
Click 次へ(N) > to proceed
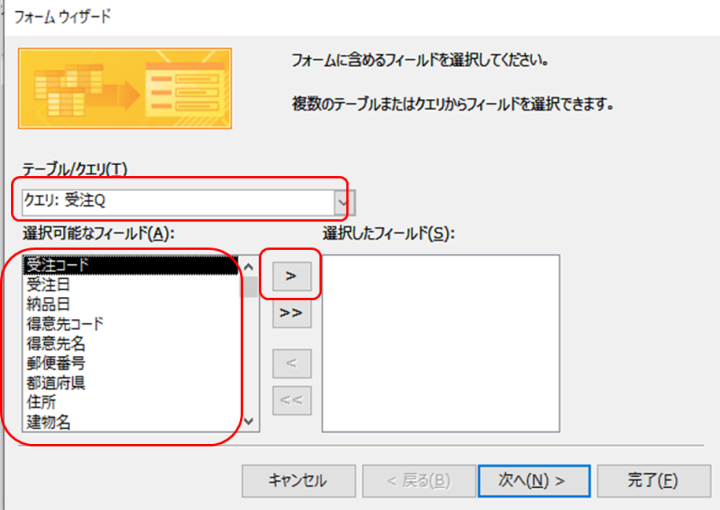coord(531,480)
